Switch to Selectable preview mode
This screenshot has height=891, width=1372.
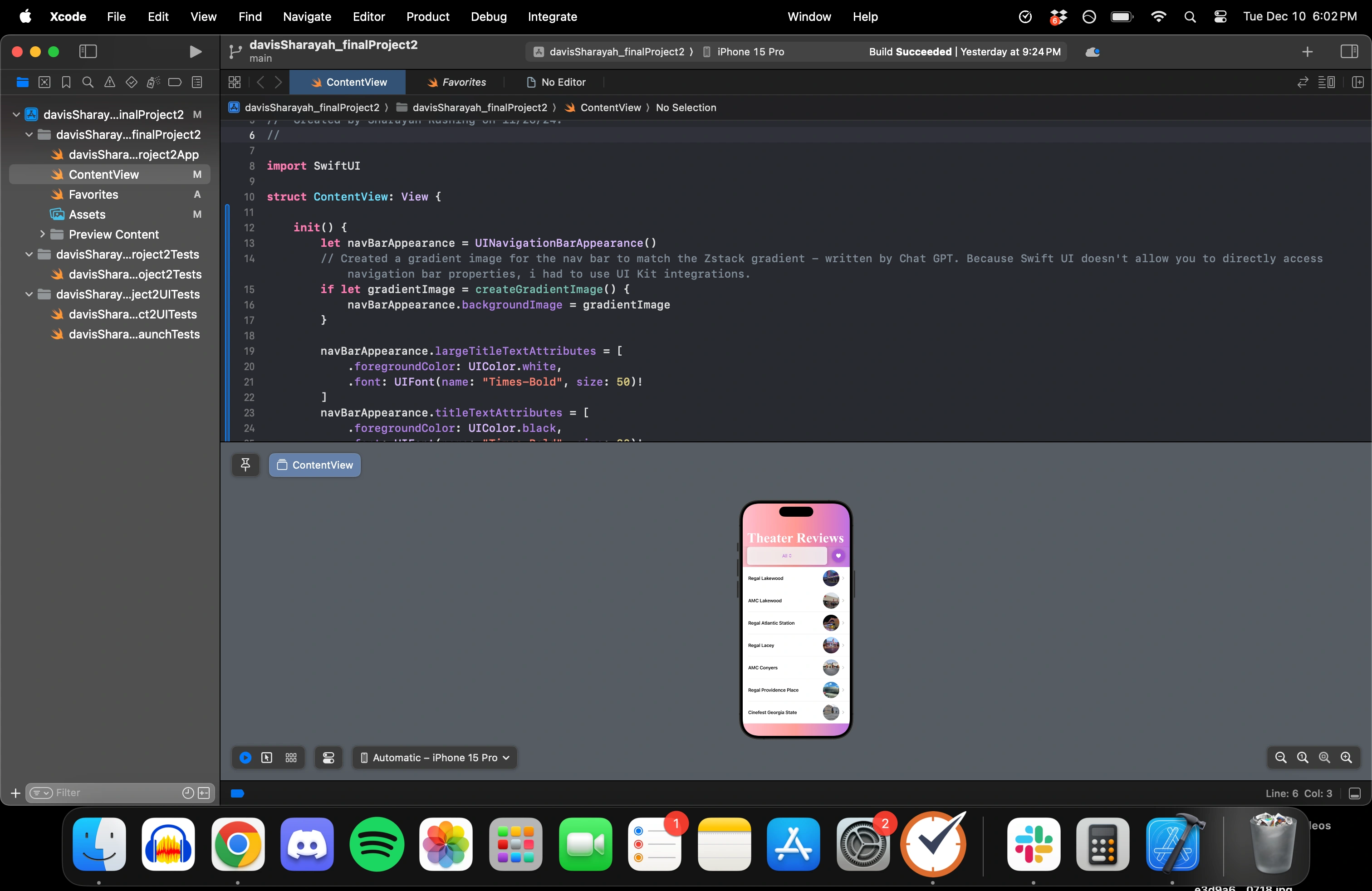[x=267, y=758]
